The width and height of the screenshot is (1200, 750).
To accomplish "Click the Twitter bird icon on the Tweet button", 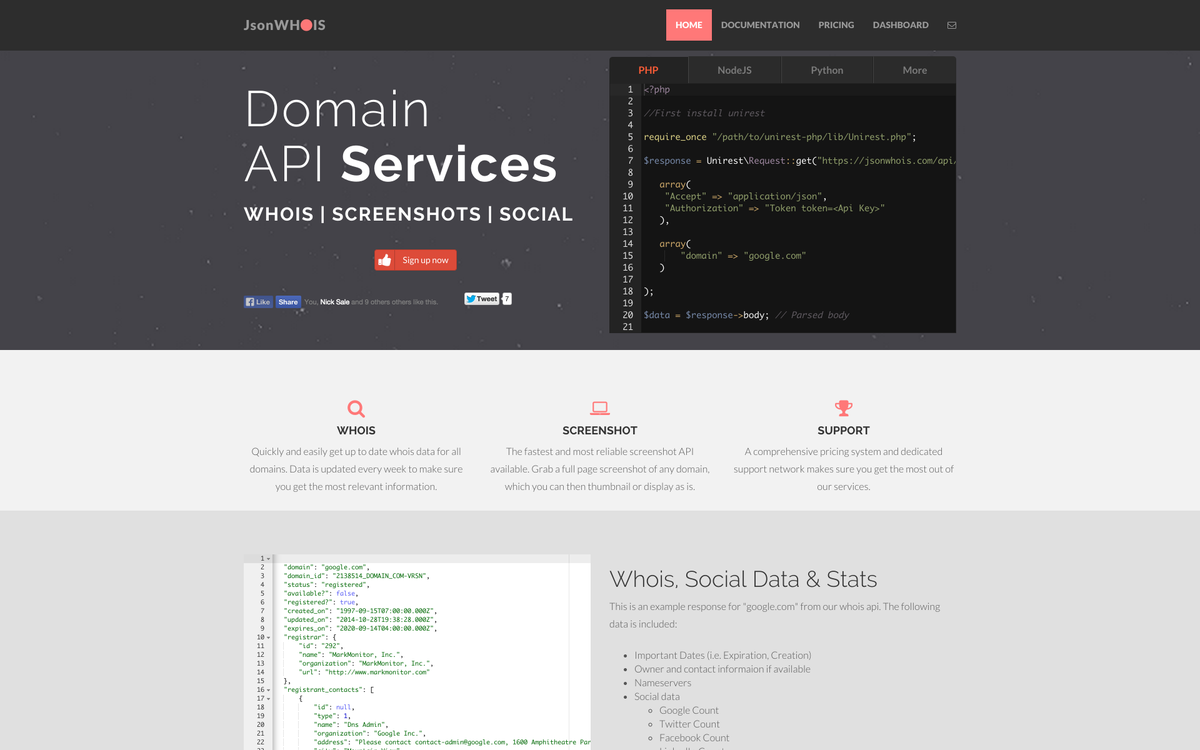I will click(x=471, y=298).
